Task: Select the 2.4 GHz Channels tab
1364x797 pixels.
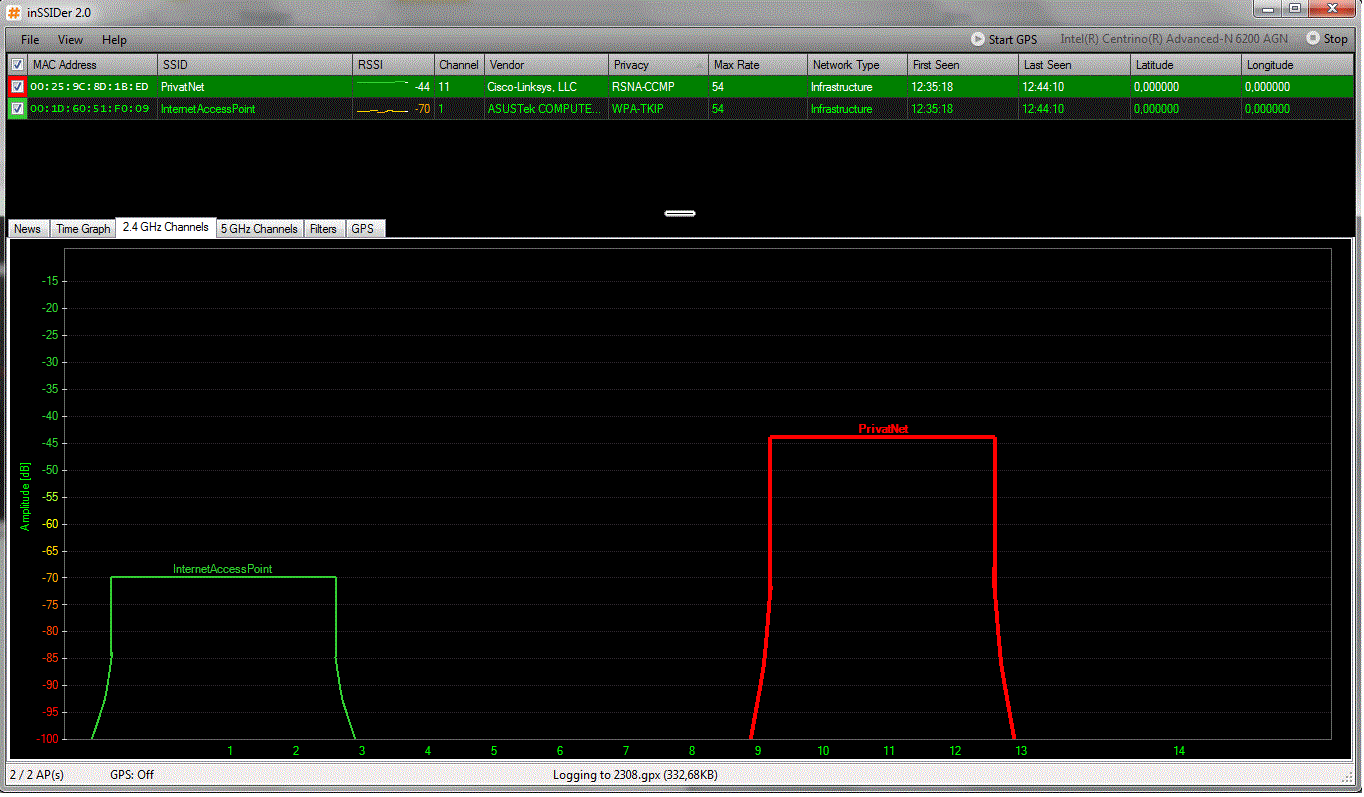Action: point(166,227)
